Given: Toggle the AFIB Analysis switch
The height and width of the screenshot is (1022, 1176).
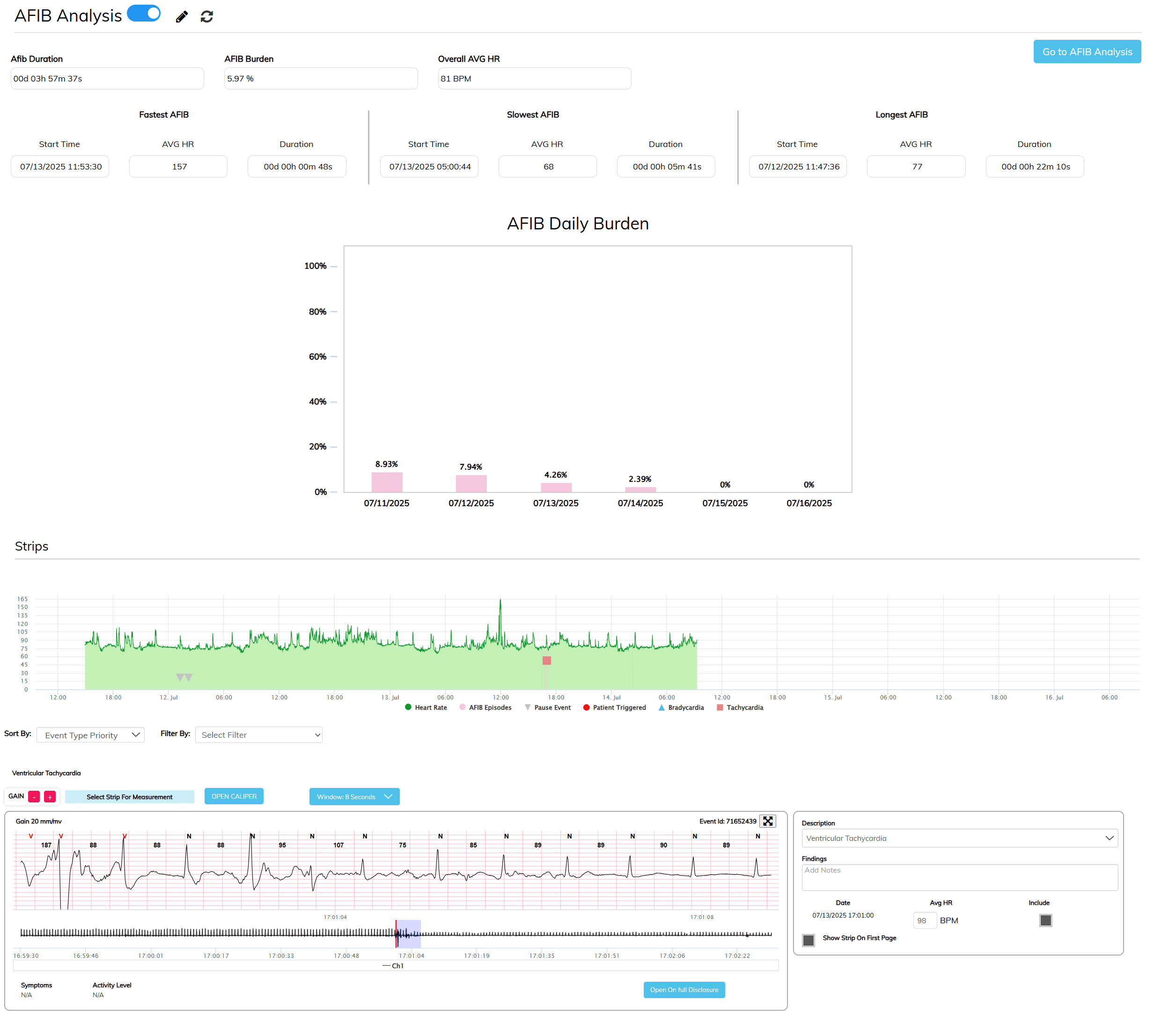Looking at the screenshot, I should pos(144,13).
